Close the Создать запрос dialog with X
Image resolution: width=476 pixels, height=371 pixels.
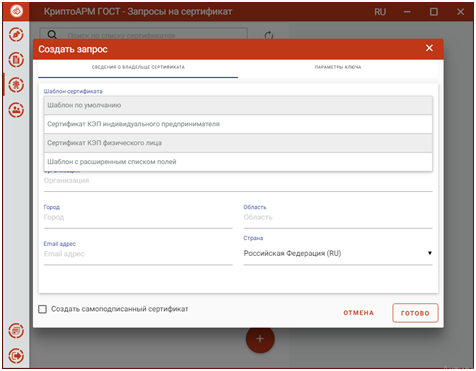coord(429,48)
